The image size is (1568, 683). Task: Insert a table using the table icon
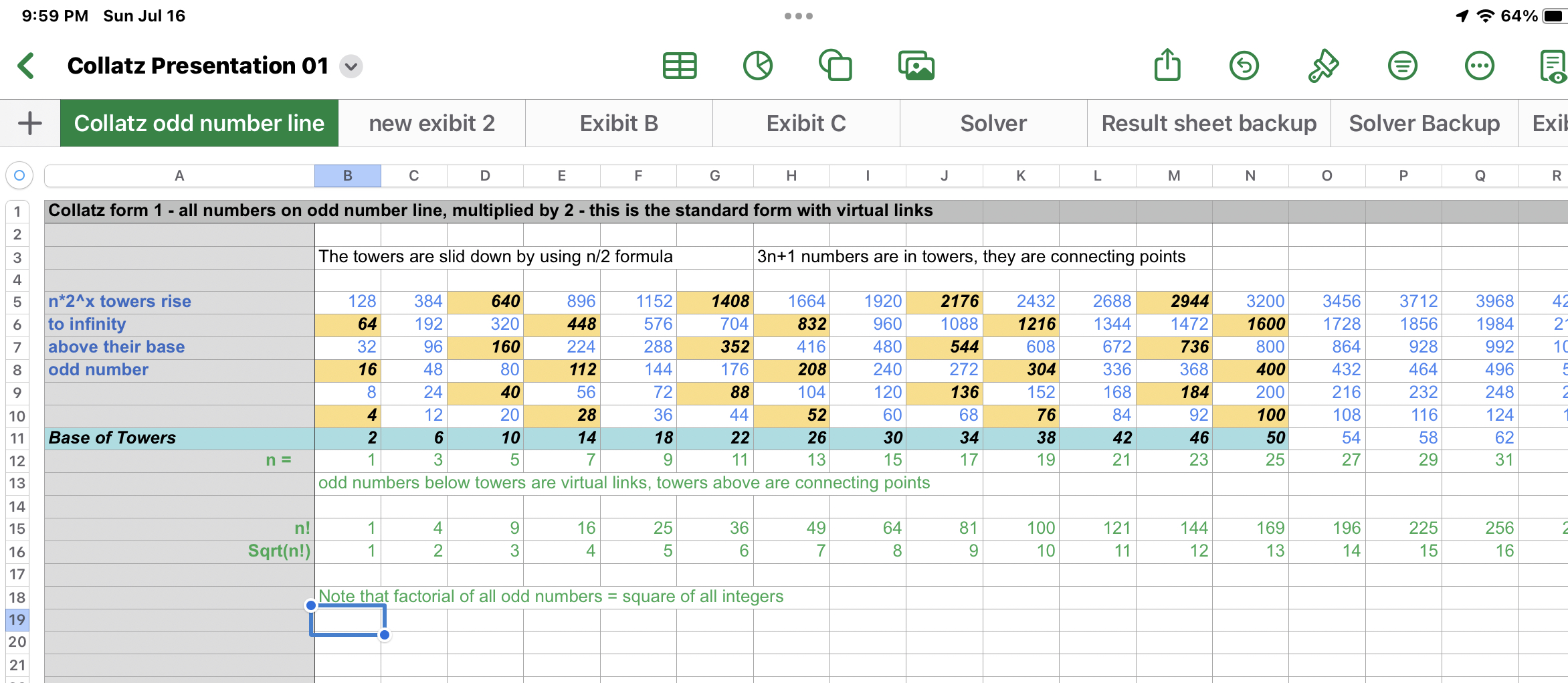[680, 66]
